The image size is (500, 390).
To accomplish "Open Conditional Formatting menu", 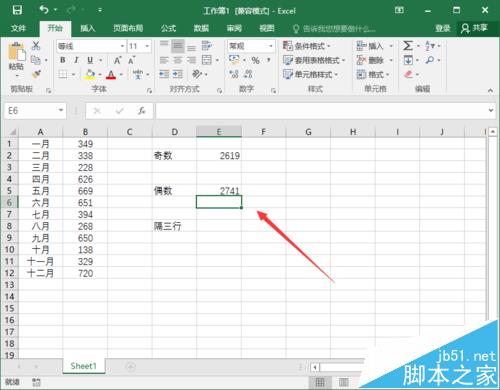I will (306, 46).
